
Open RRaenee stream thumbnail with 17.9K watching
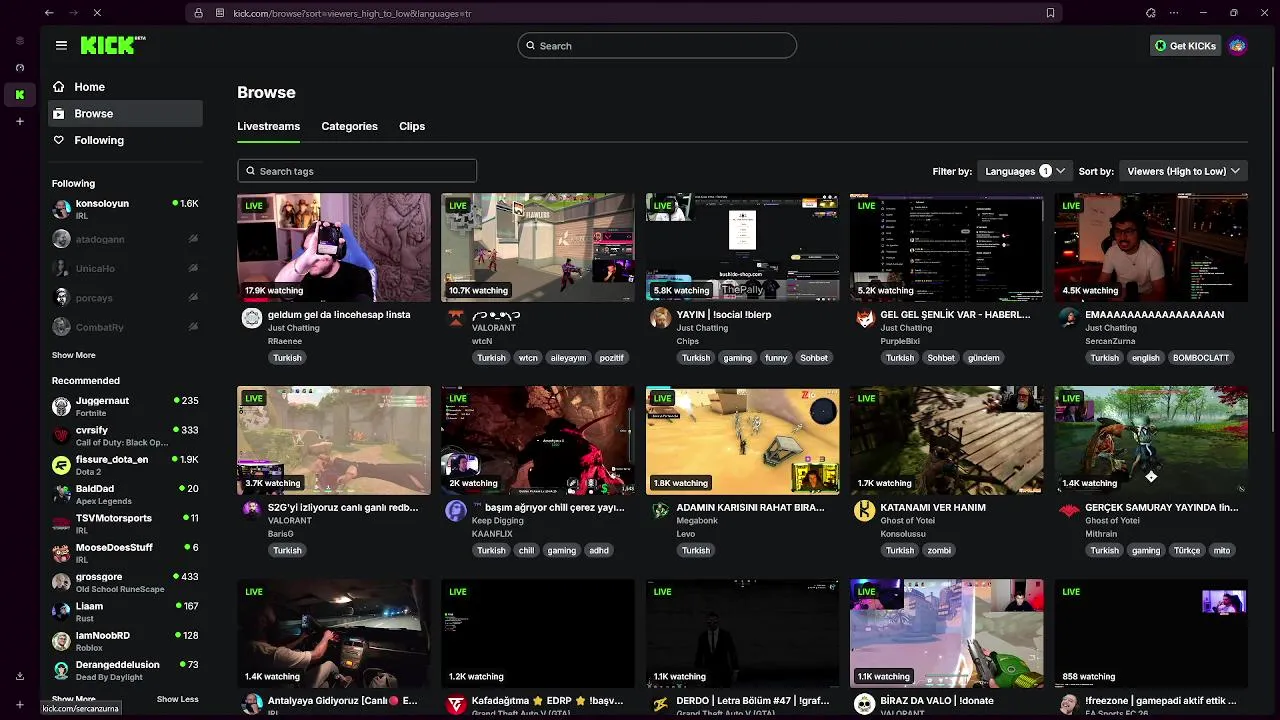pos(334,247)
